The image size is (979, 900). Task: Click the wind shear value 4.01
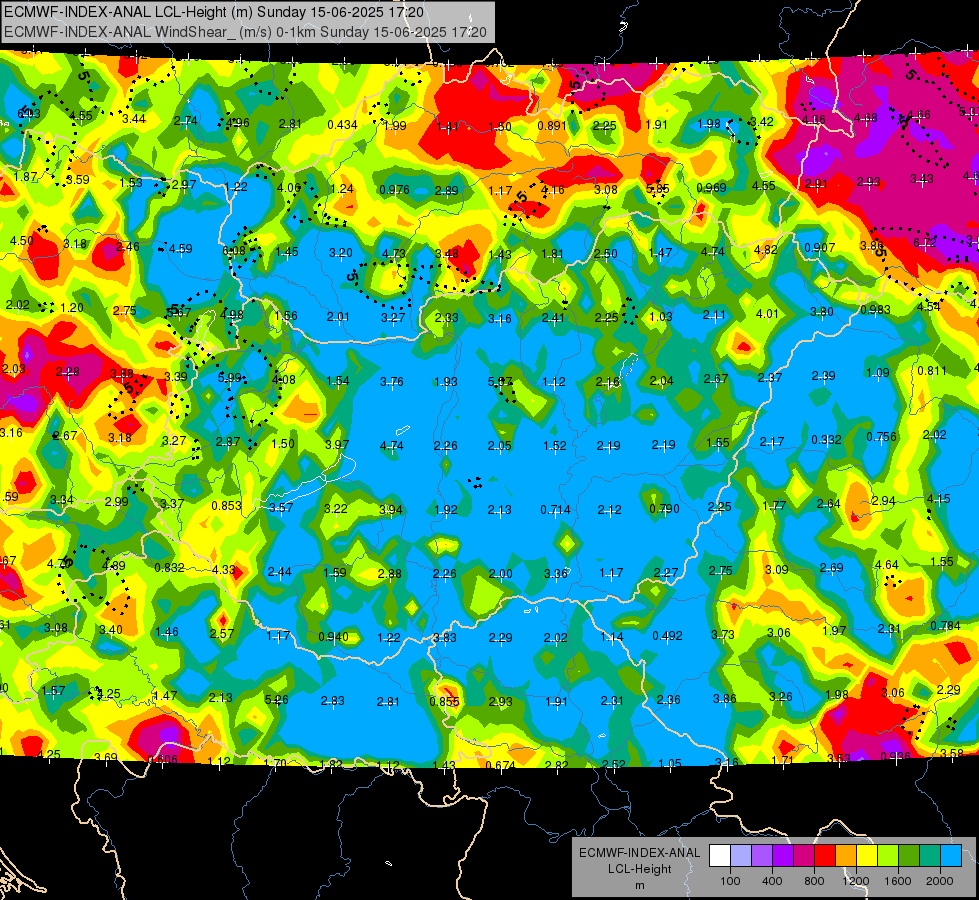tap(767, 314)
